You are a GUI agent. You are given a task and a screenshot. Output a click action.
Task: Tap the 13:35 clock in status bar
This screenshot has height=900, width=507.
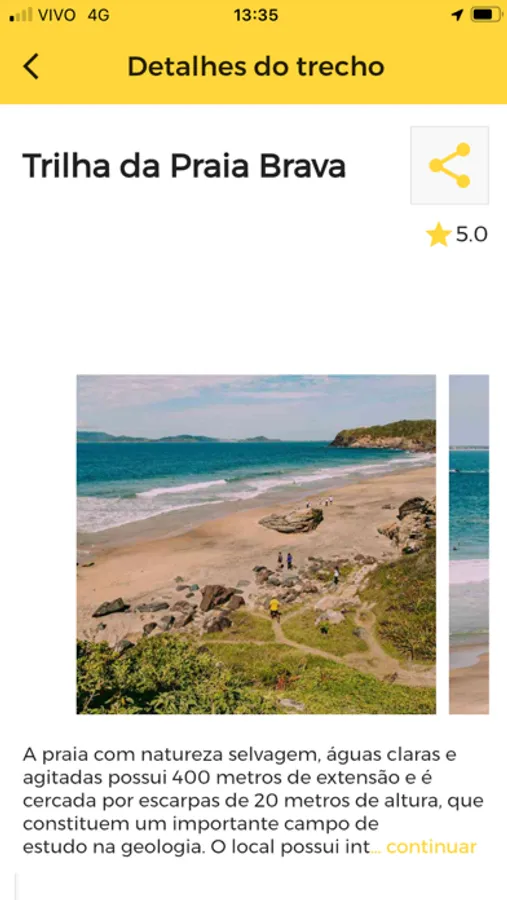tap(256, 15)
